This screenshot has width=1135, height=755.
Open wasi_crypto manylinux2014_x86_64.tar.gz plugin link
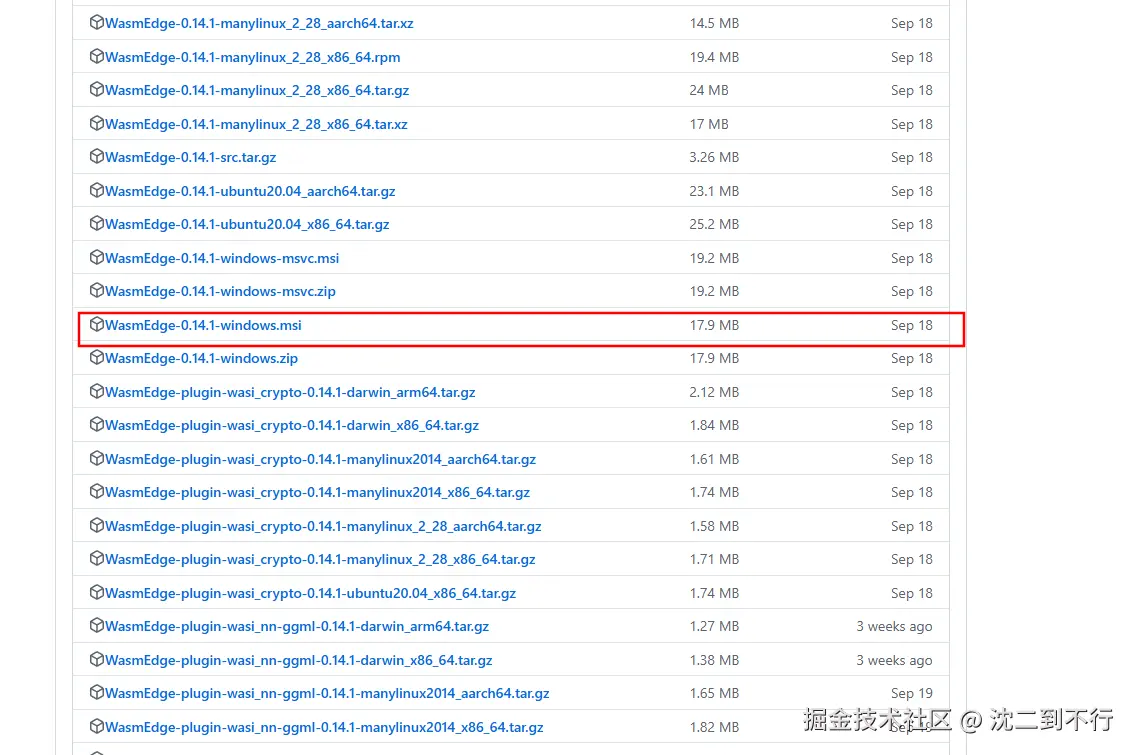(317, 492)
